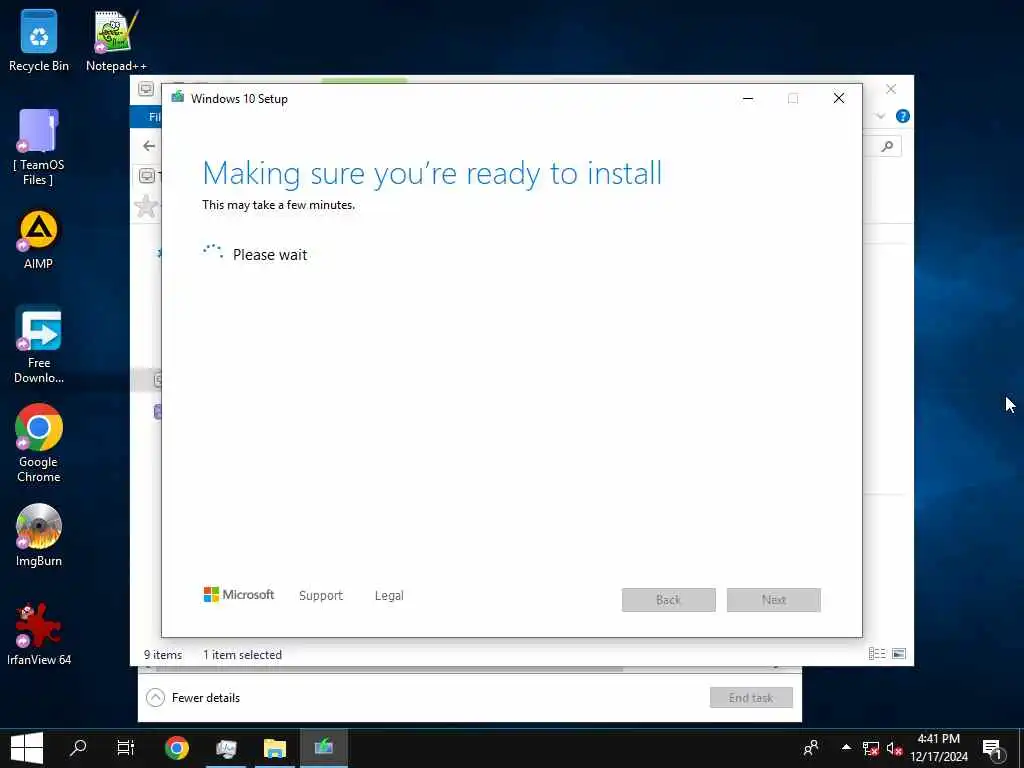Viewport: 1024px width, 768px height.
Task: Click End task in Task Manager
Action: point(751,697)
